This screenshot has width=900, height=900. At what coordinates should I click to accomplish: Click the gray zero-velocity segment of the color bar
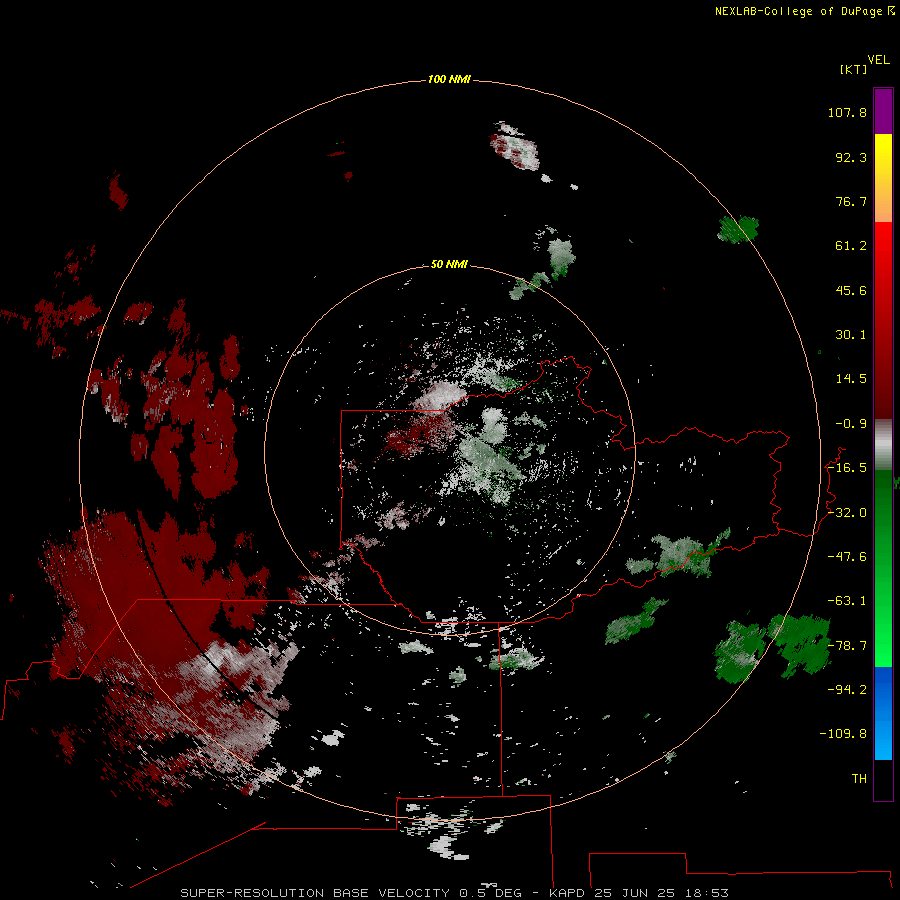(883, 445)
